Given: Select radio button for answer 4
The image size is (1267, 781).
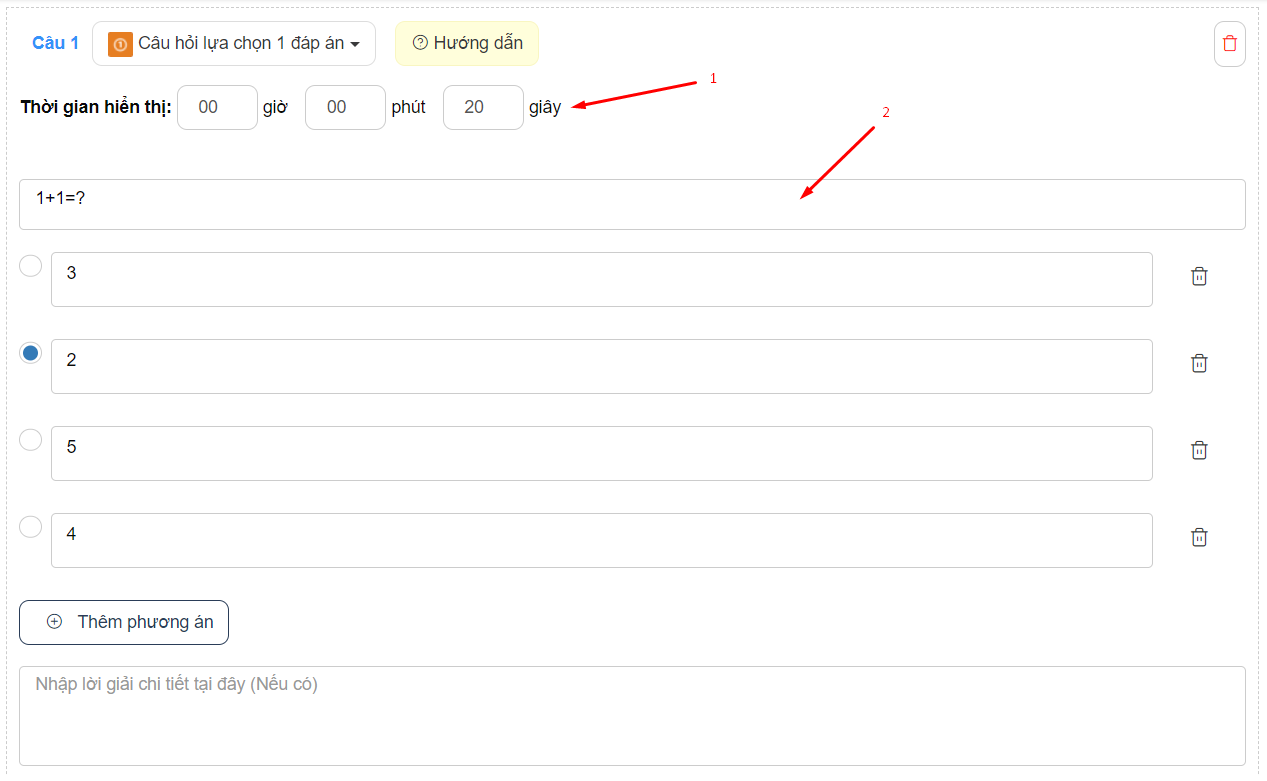Looking at the screenshot, I should point(31,527).
